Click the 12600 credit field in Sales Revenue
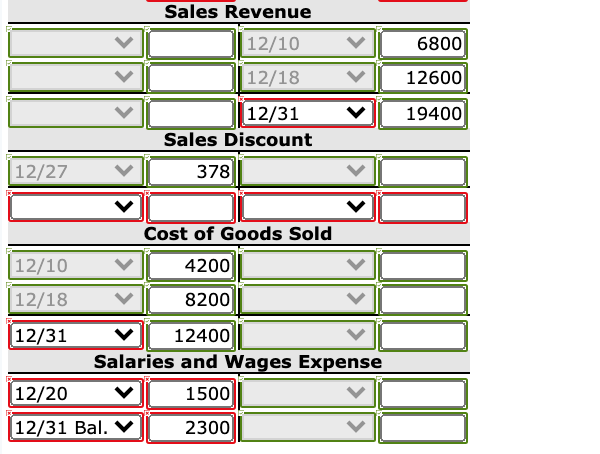The width and height of the screenshot is (600, 454). pos(423,78)
